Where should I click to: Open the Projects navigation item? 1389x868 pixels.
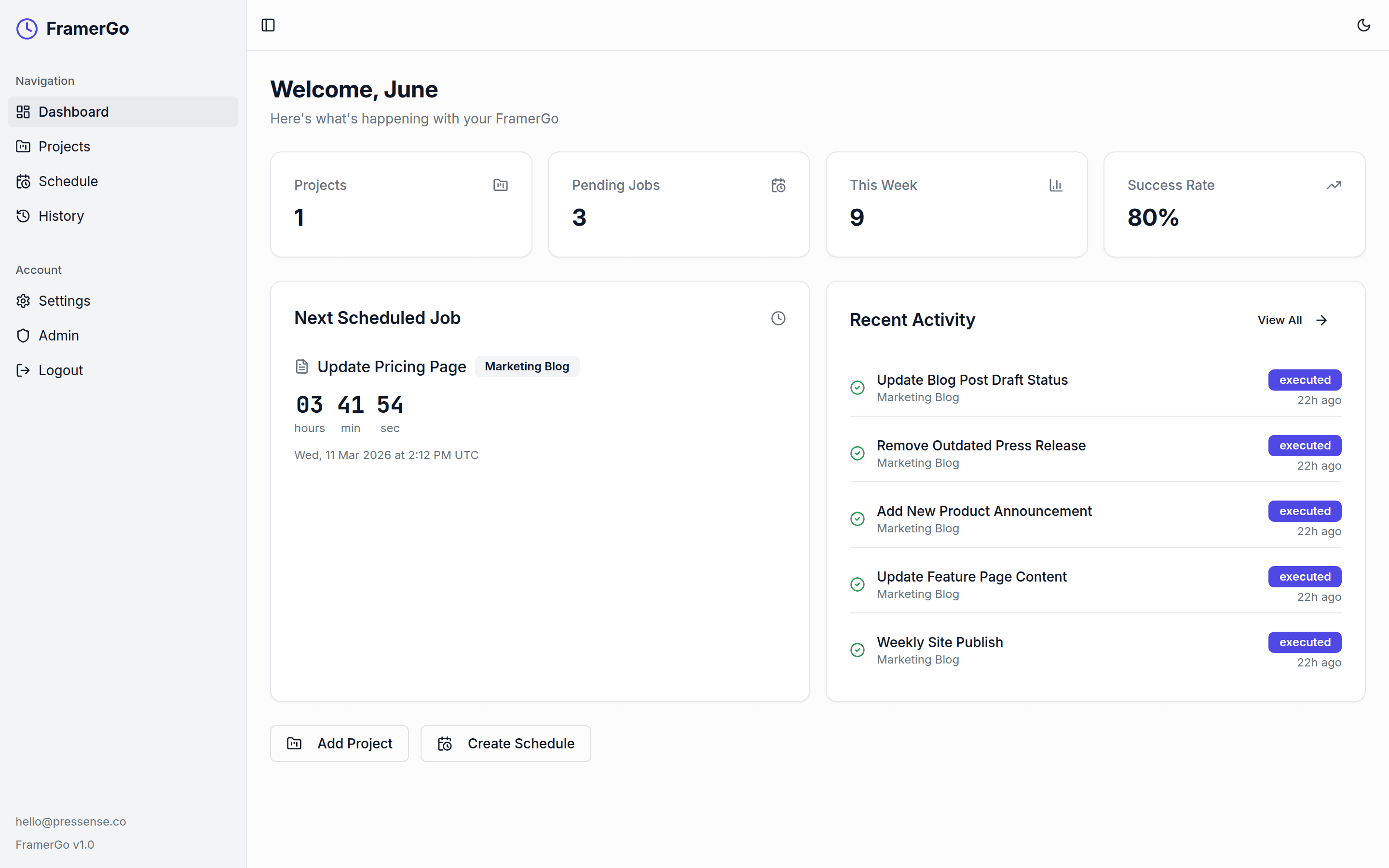pyautogui.click(x=64, y=147)
